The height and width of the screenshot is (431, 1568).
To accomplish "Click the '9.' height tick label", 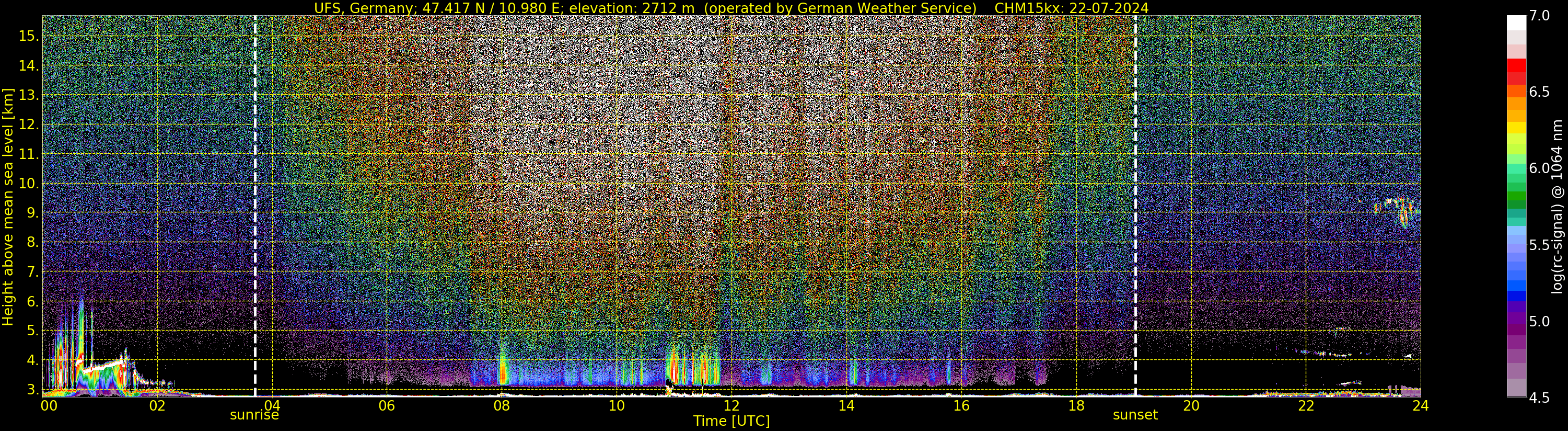I will click(x=32, y=213).
